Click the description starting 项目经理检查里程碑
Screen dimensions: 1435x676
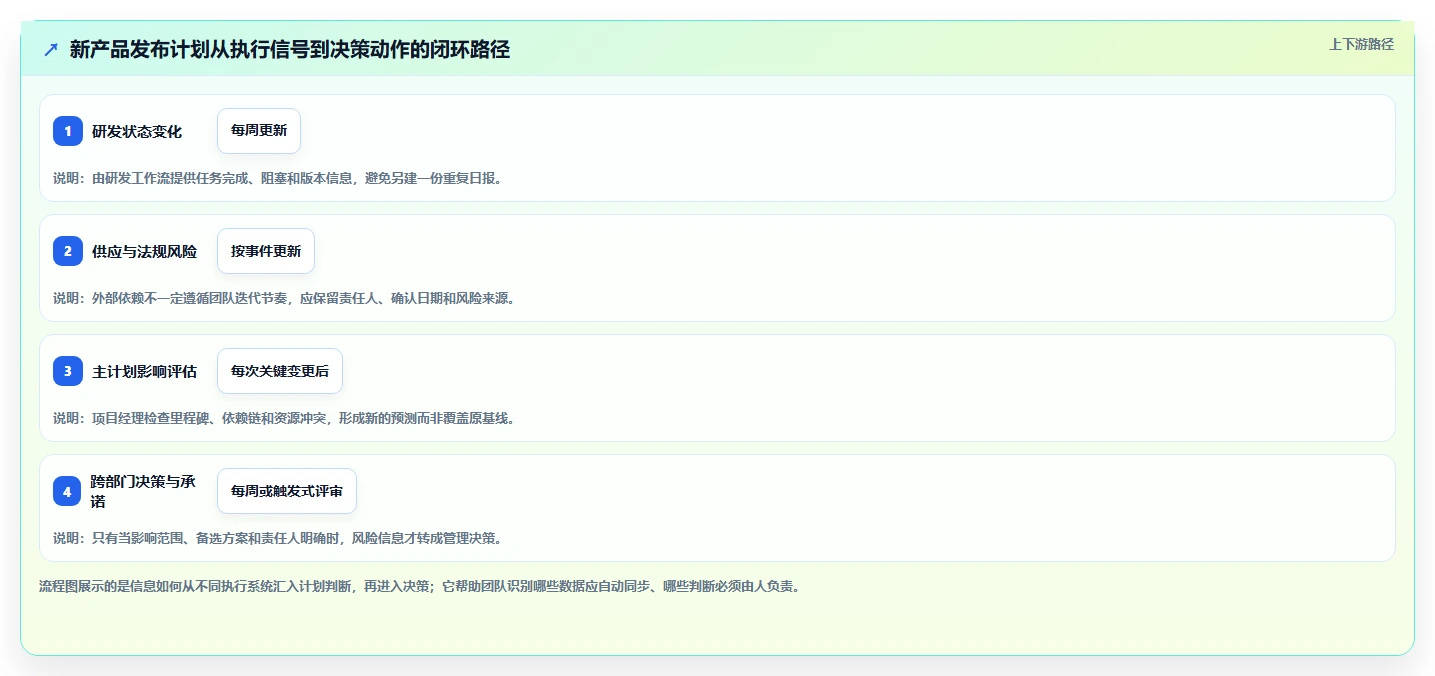pos(284,418)
